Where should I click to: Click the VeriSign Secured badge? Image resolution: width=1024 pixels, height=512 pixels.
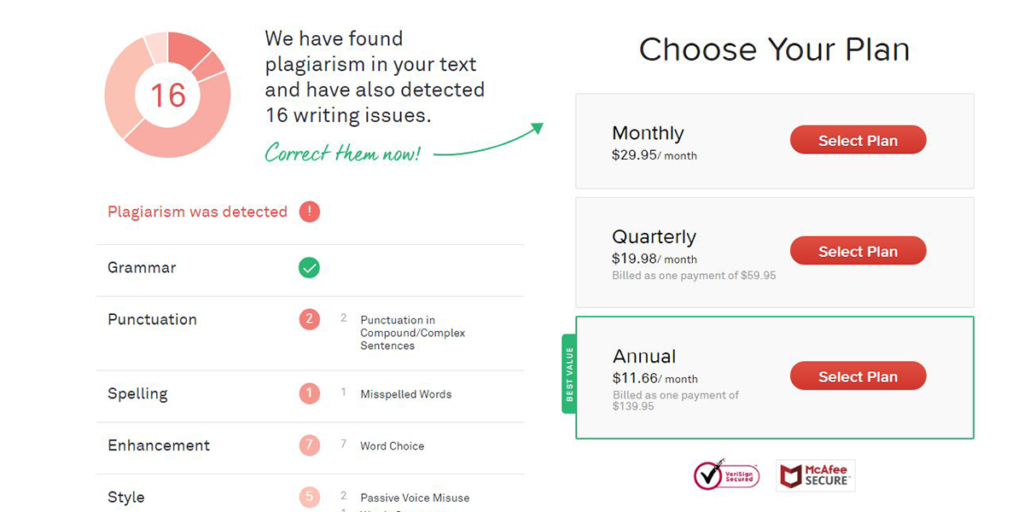(x=726, y=475)
